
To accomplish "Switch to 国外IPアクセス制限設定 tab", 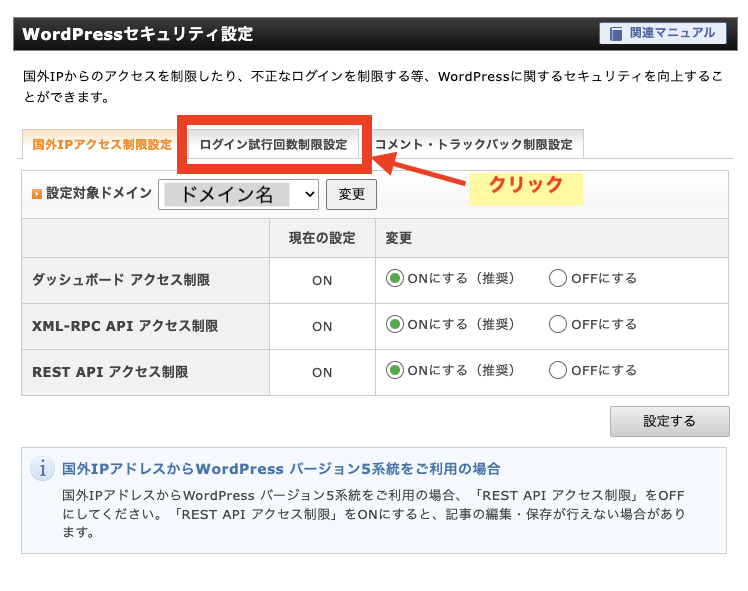I will coord(102,144).
